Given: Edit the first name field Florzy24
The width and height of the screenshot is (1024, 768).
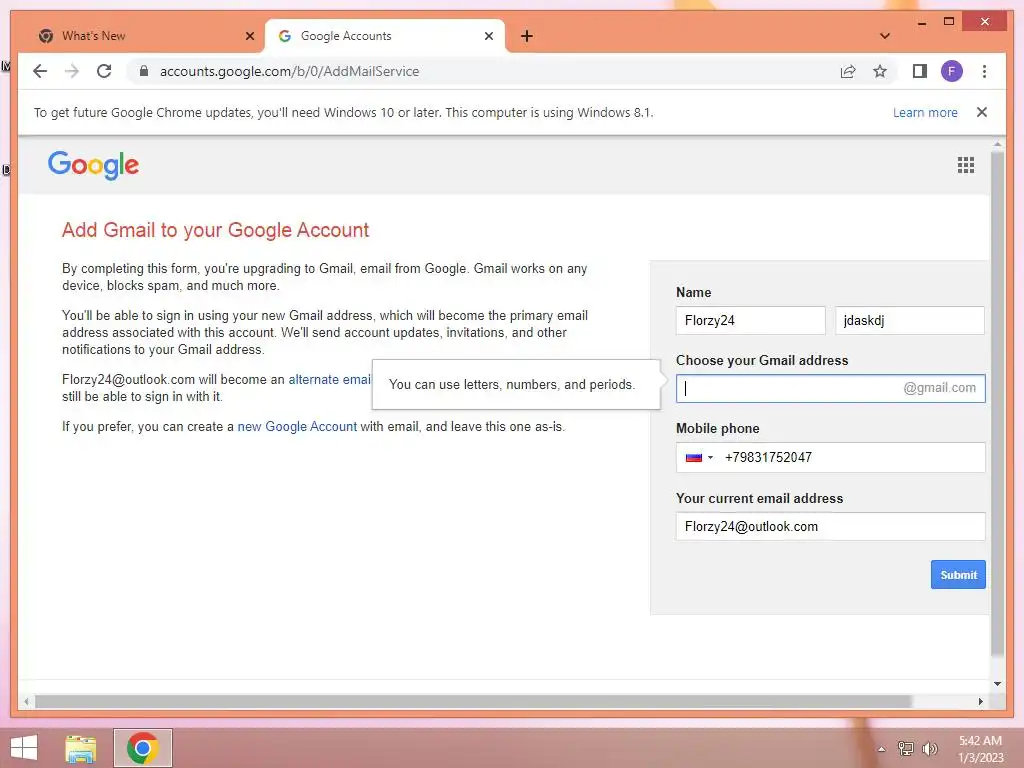Looking at the screenshot, I should (x=750, y=321).
